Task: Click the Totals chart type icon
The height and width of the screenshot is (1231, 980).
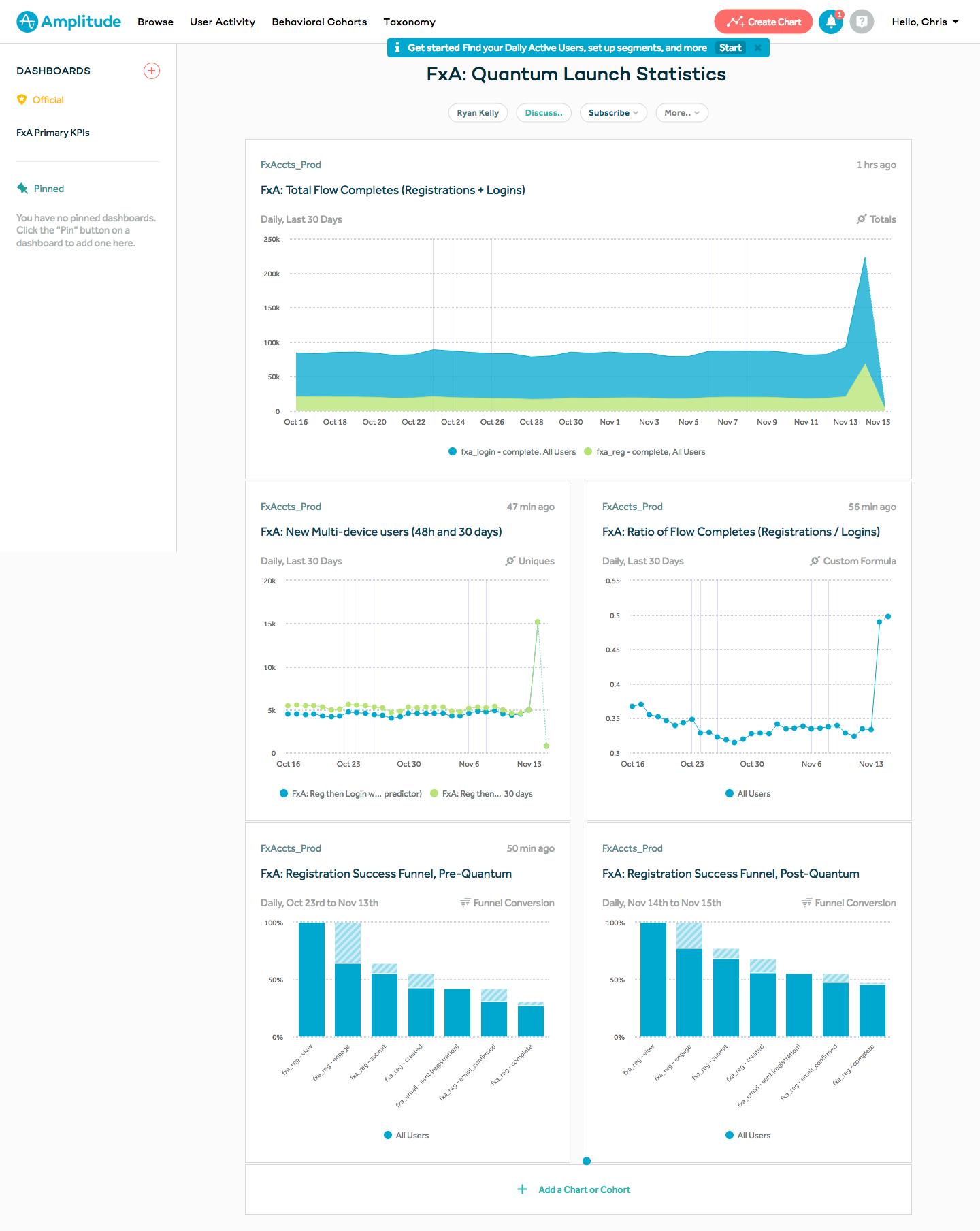Action: [862, 219]
